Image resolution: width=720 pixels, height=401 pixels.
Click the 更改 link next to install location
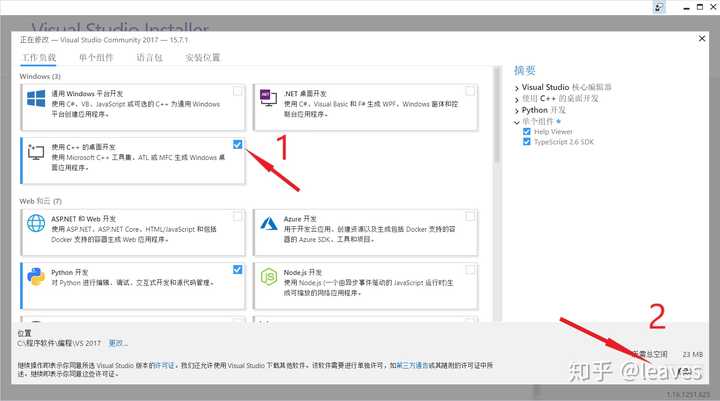pyautogui.click(x=118, y=343)
